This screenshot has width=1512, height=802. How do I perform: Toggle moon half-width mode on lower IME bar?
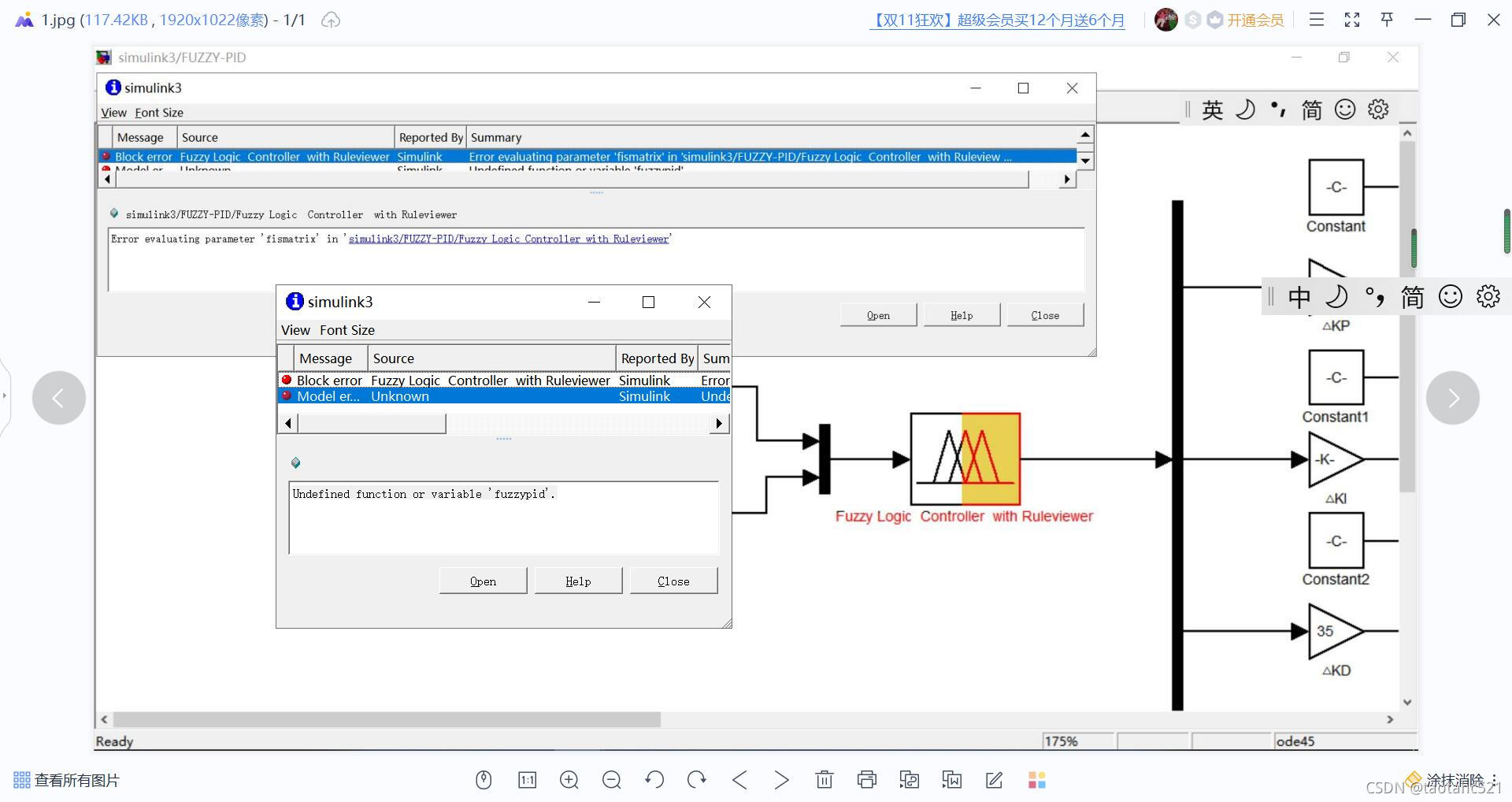tap(1337, 297)
